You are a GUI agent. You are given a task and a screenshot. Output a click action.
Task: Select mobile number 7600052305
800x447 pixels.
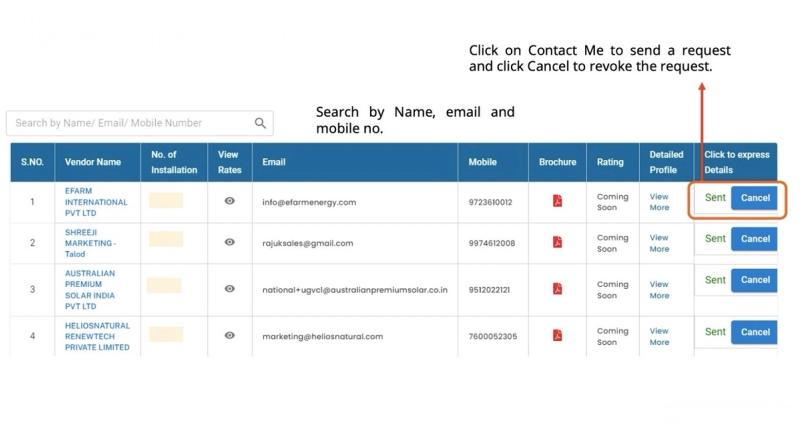(x=493, y=337)
